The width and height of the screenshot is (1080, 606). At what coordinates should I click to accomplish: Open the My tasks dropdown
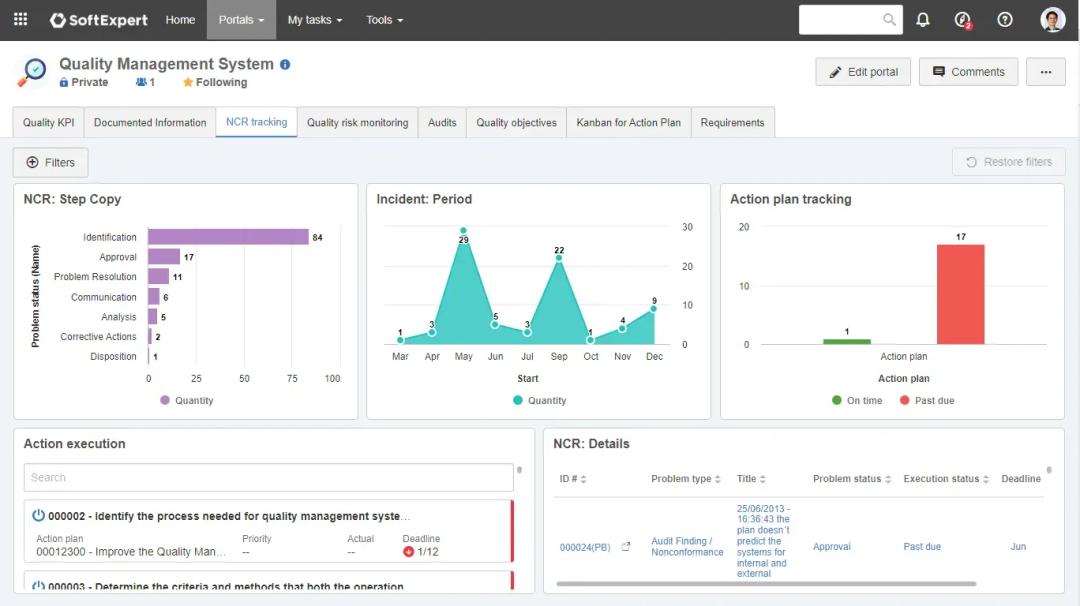[314, 20]
